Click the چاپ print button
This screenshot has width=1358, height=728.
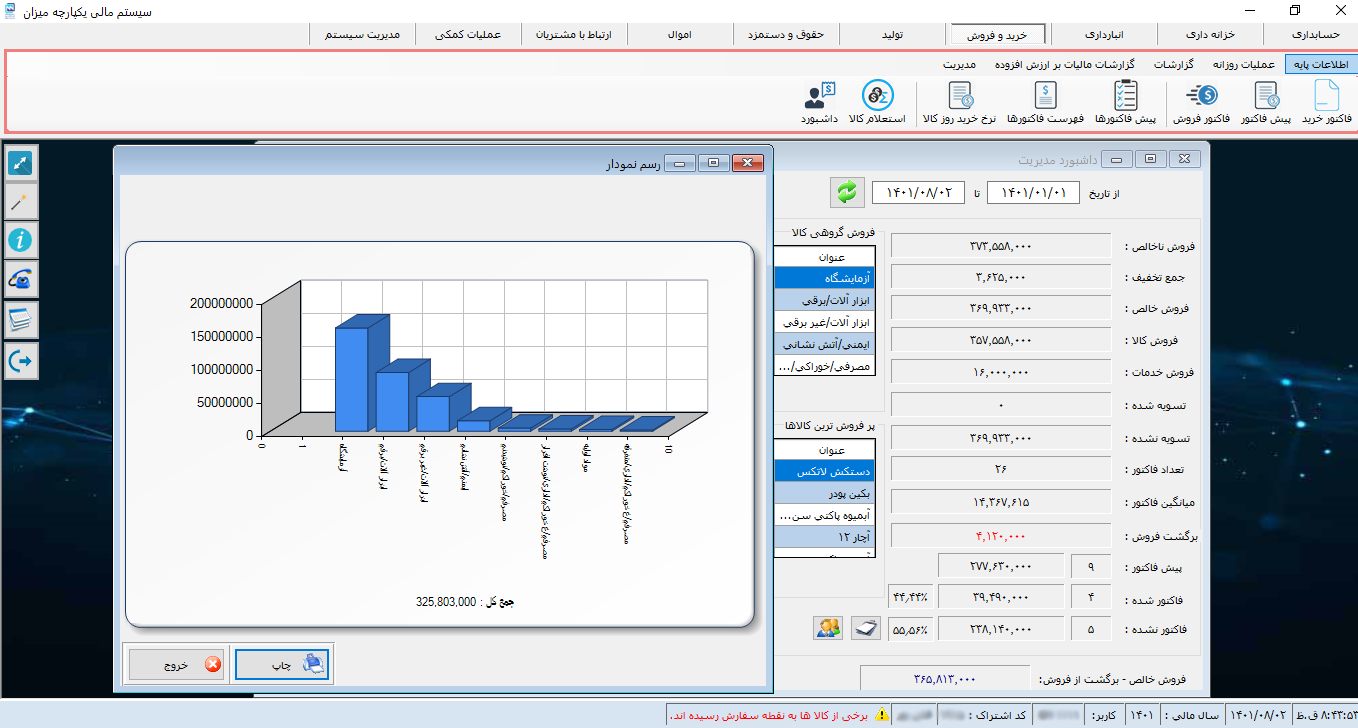(x=282, y=664)
